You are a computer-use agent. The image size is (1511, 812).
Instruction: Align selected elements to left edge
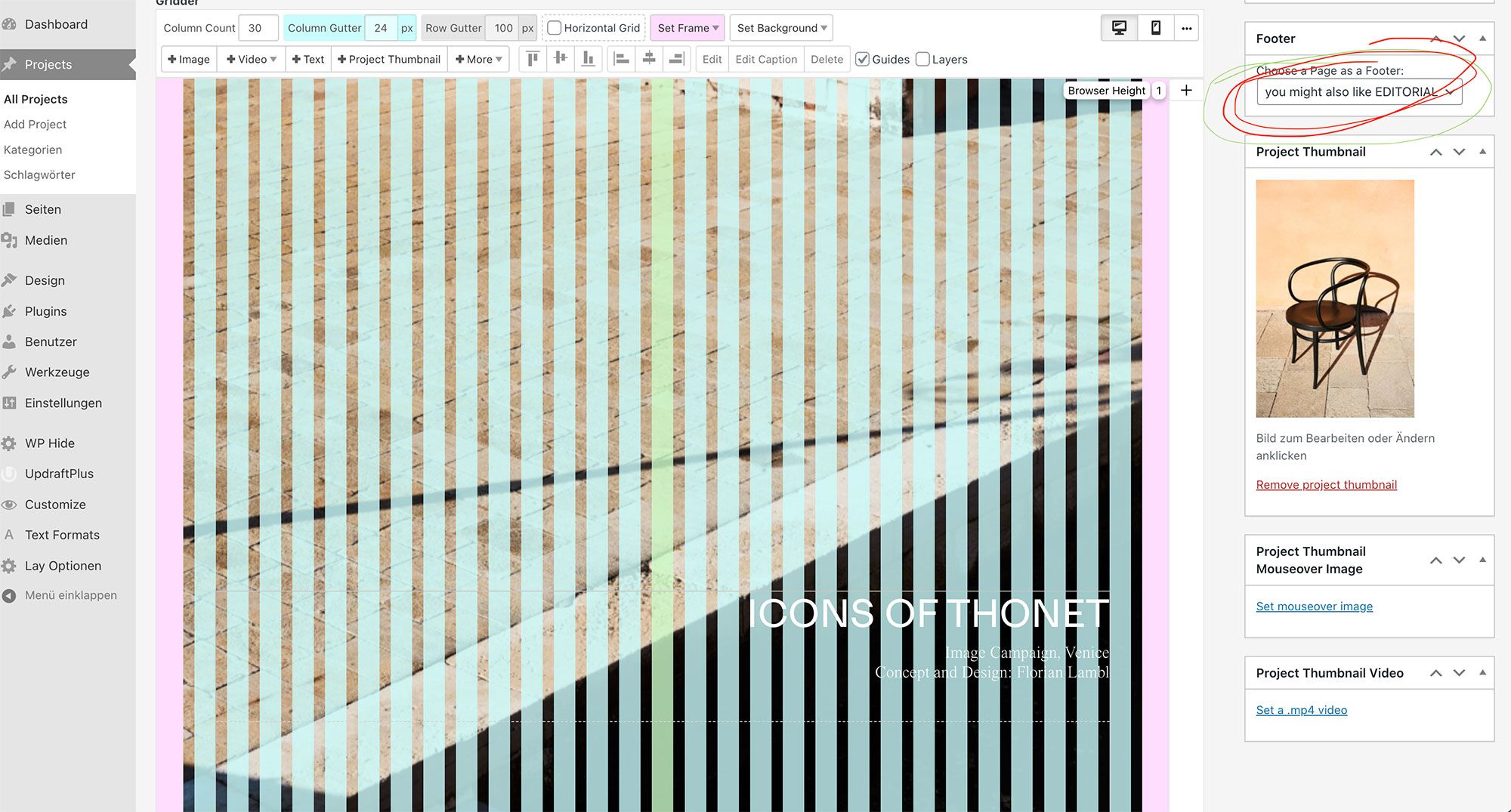621,59
